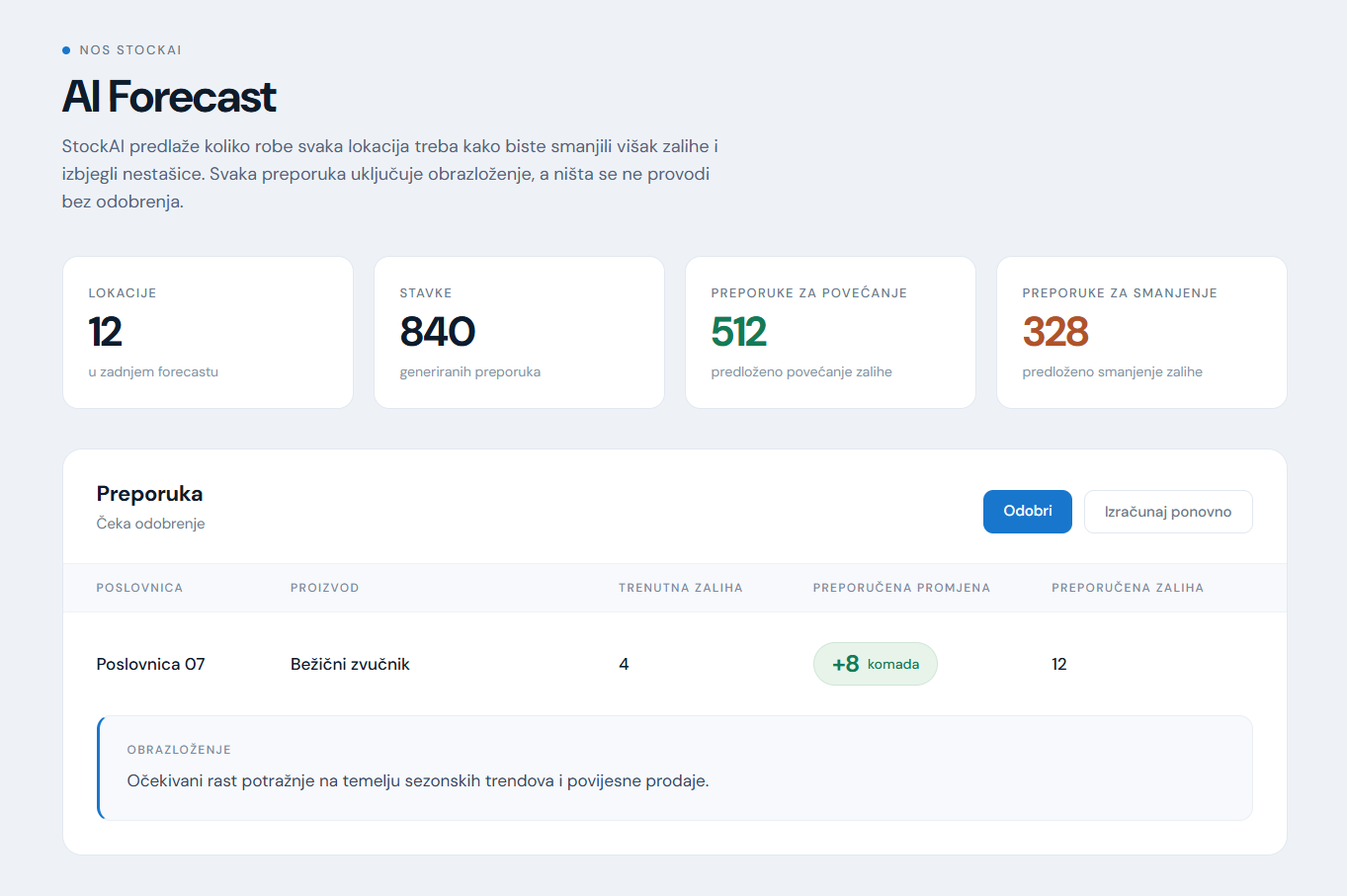
Task: Click the PREPORUČENA ZALIHA column header
Action: [1128, 588]
